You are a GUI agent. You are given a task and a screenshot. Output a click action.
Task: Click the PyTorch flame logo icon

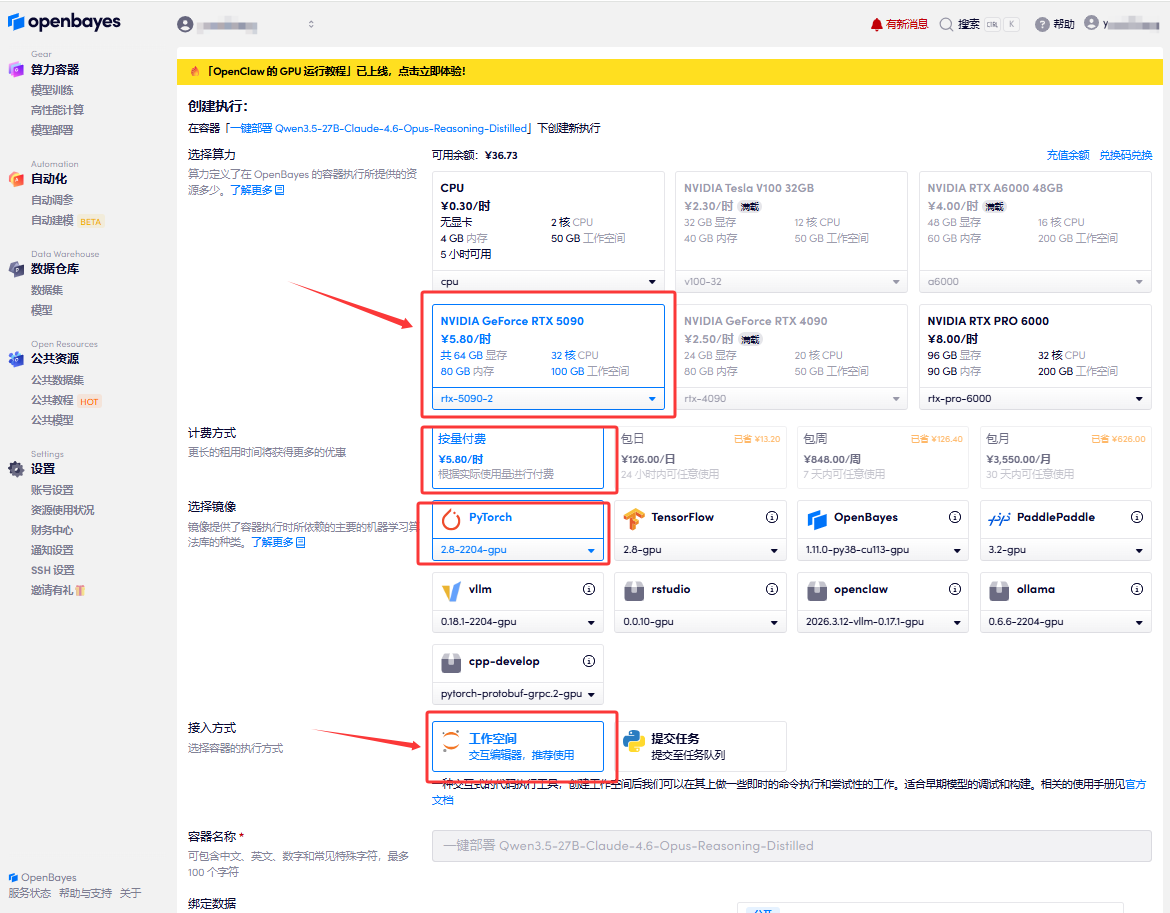(x=451, y=519)
